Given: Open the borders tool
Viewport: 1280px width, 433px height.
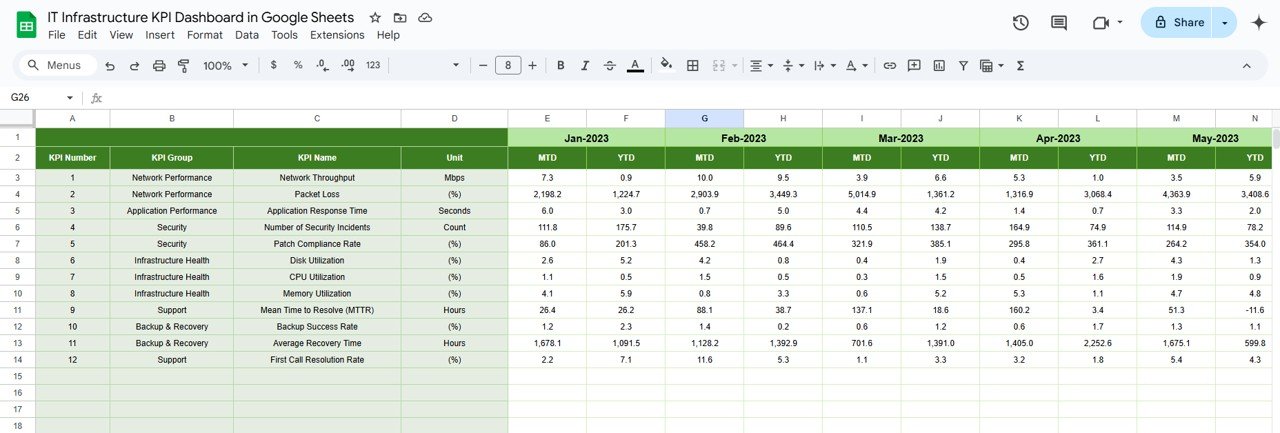Looking at the screenshot, I should pos(693,65).
